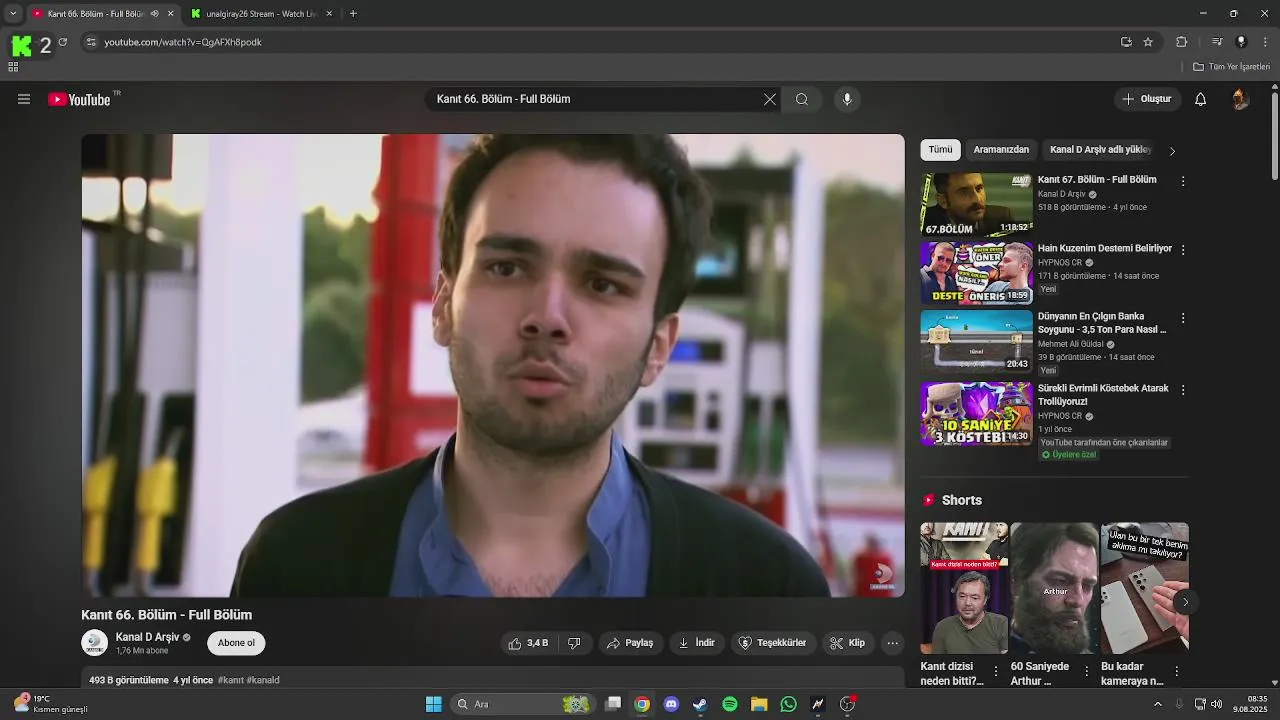Open options for Sürekli Evrimli Köstebek video
1280x720 pixels.
1183,390
